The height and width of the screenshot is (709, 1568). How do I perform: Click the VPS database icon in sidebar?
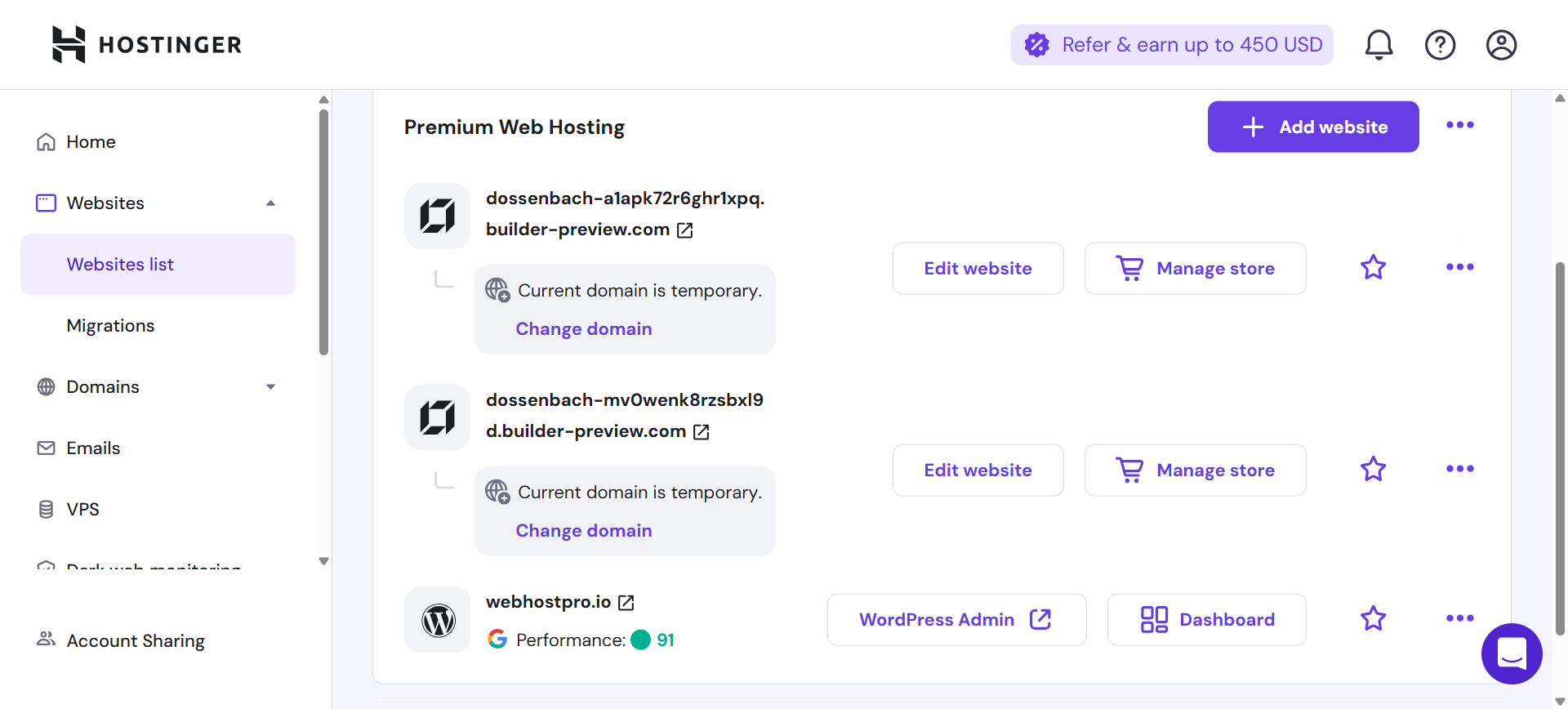pyautogui.click(x=47, y=509)
